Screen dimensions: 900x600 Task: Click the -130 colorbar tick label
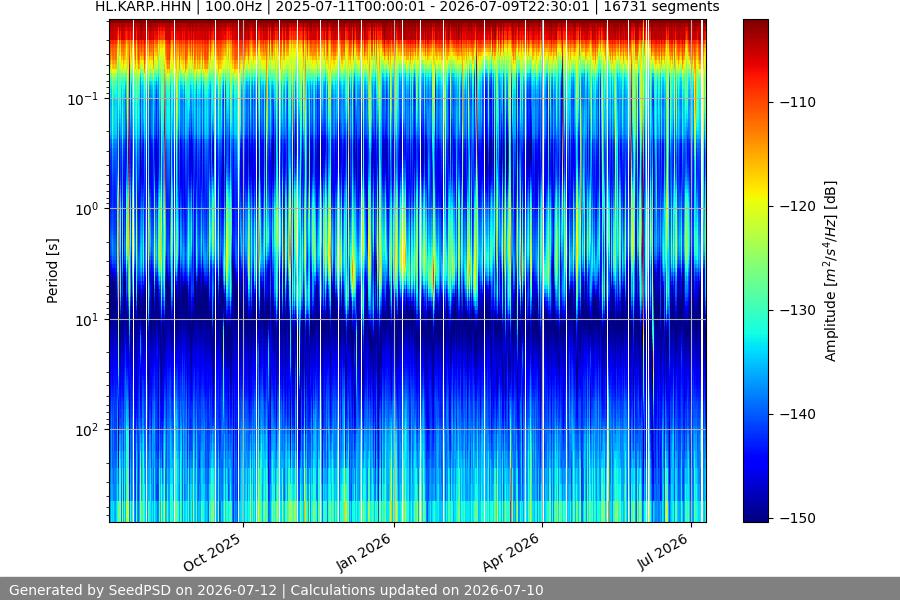tap(797, 310)
